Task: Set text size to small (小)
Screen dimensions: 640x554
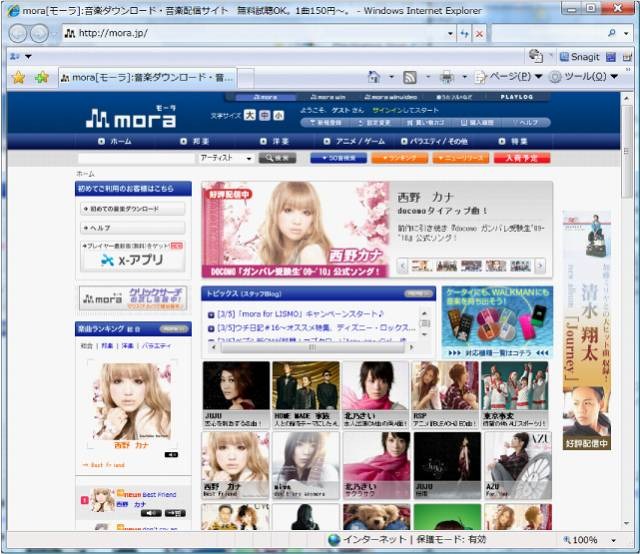Action: 278,116
